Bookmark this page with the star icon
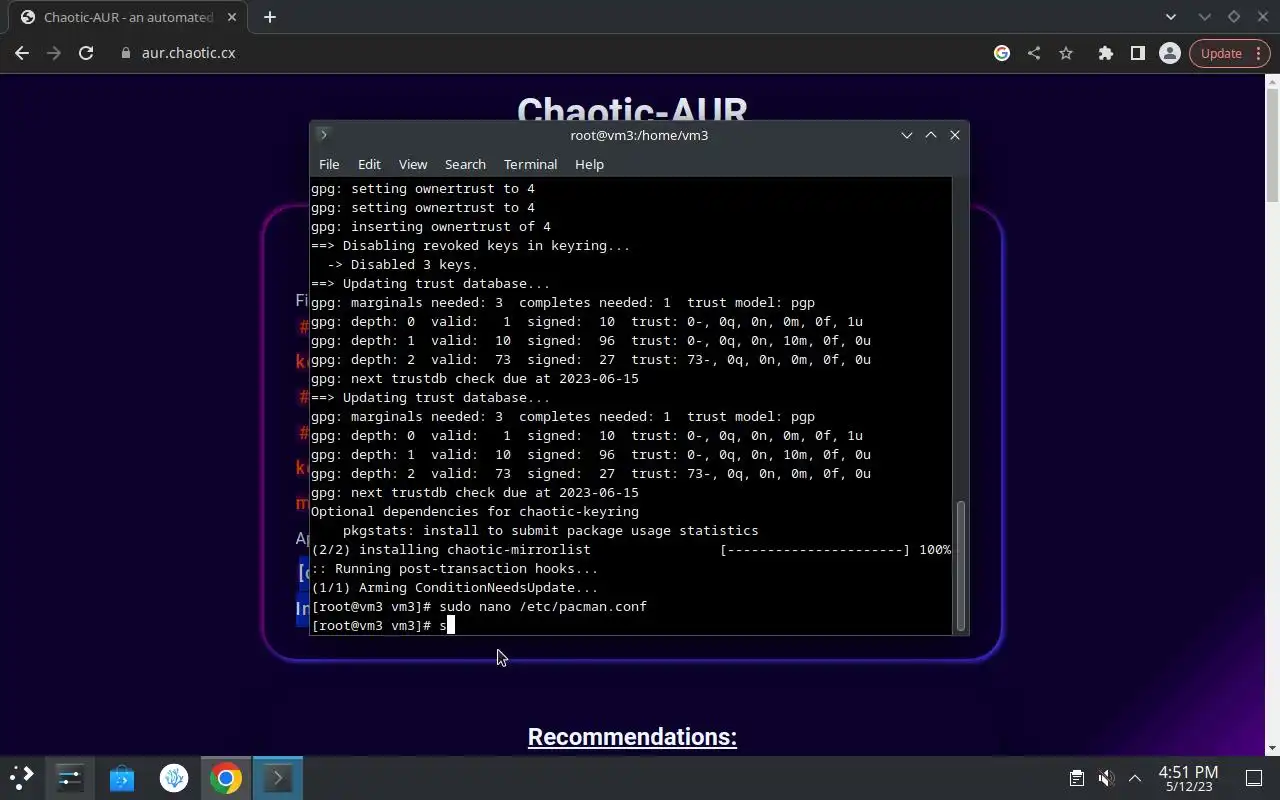Screen dimensions: 1280x800 1066,53
